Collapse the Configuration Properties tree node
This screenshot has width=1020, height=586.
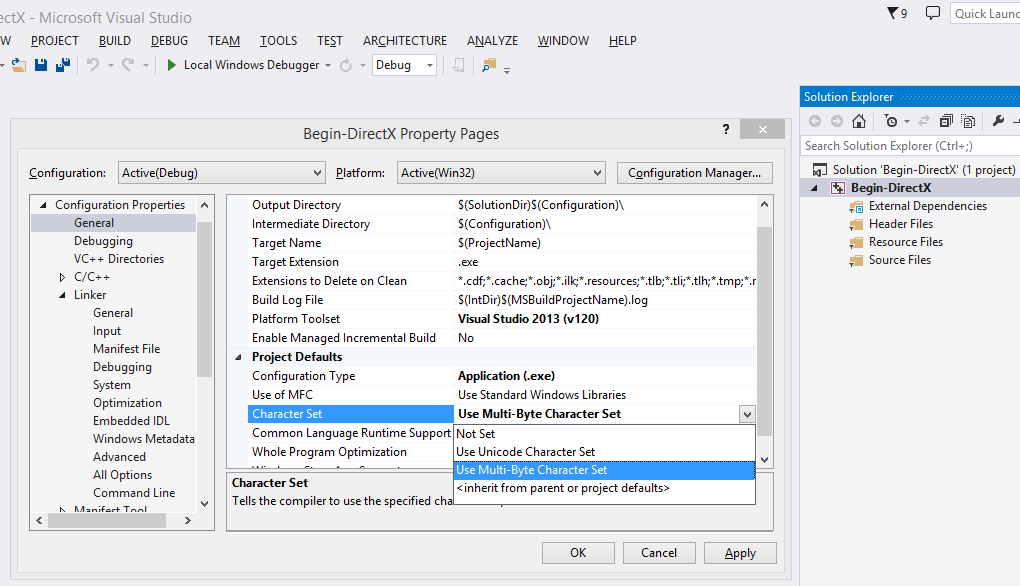tap(44, 205)
